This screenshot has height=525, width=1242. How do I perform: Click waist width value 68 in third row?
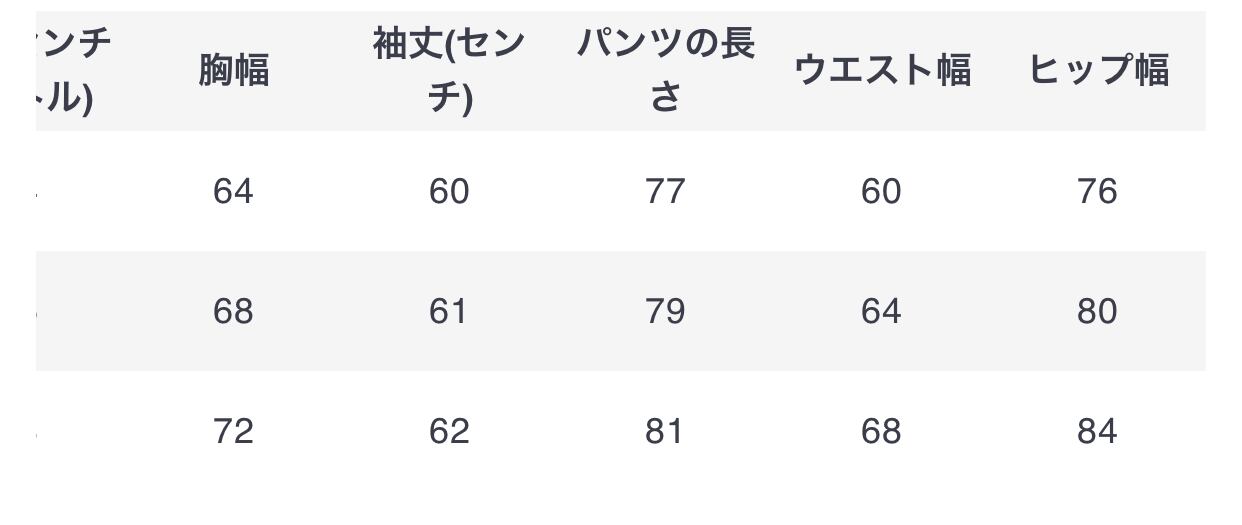(x=881, y=431)
